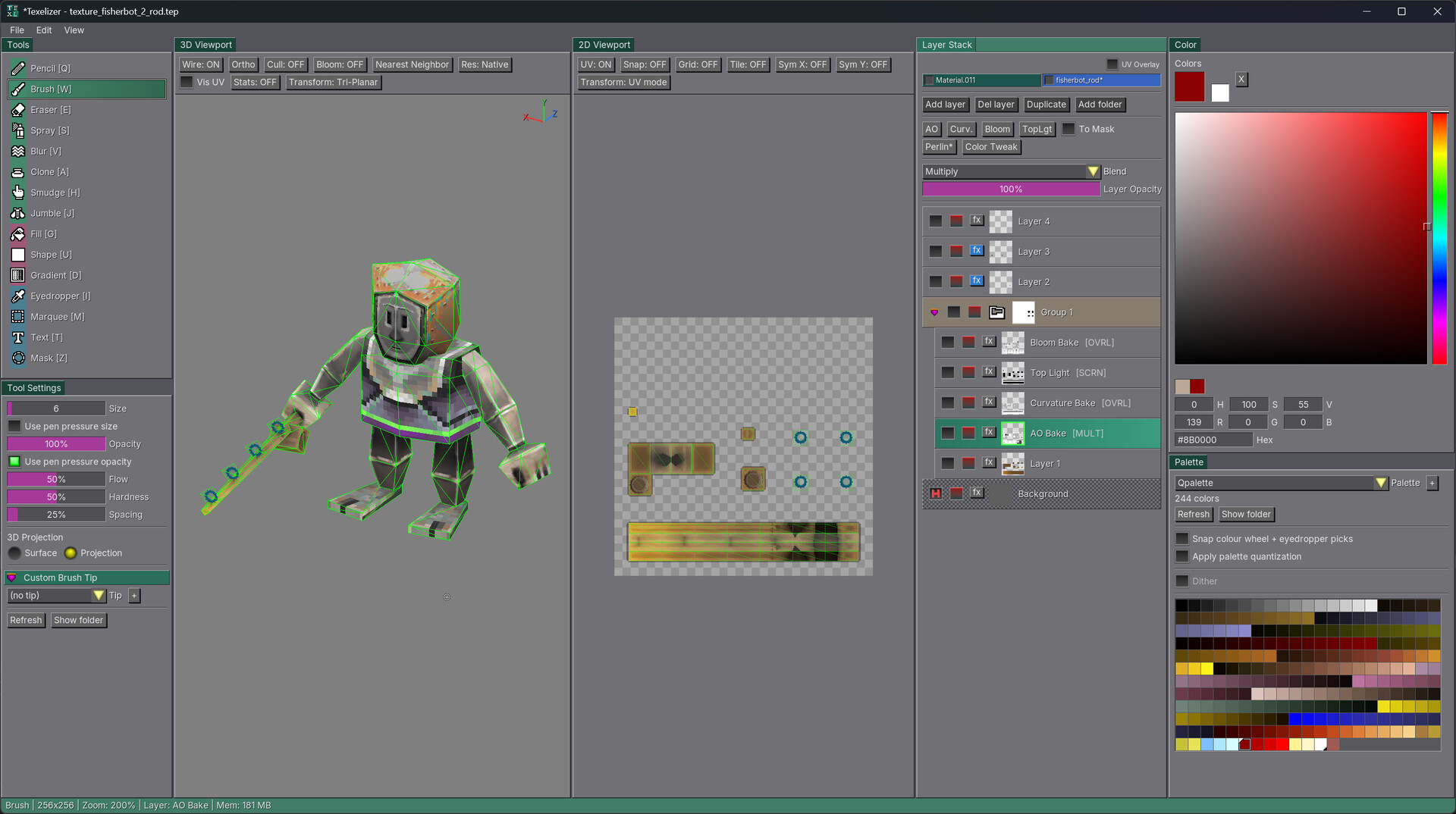Enable Use pen pressure size checkbox

[14, 426]
